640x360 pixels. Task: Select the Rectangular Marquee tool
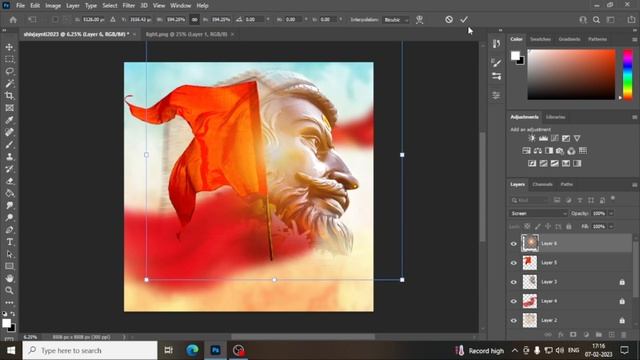click(x=9, y=59)
